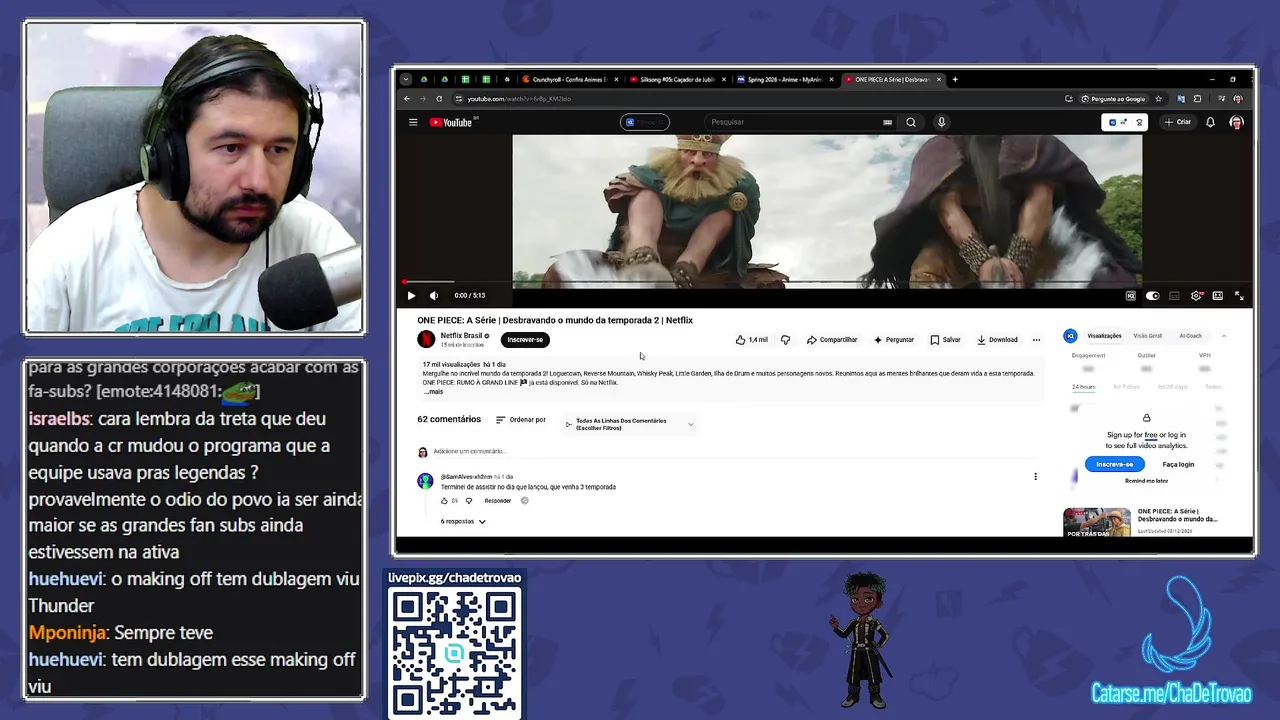Screen dimensions: 1280x720
Task: Click the Perguntar button
Action: [894, 340]
